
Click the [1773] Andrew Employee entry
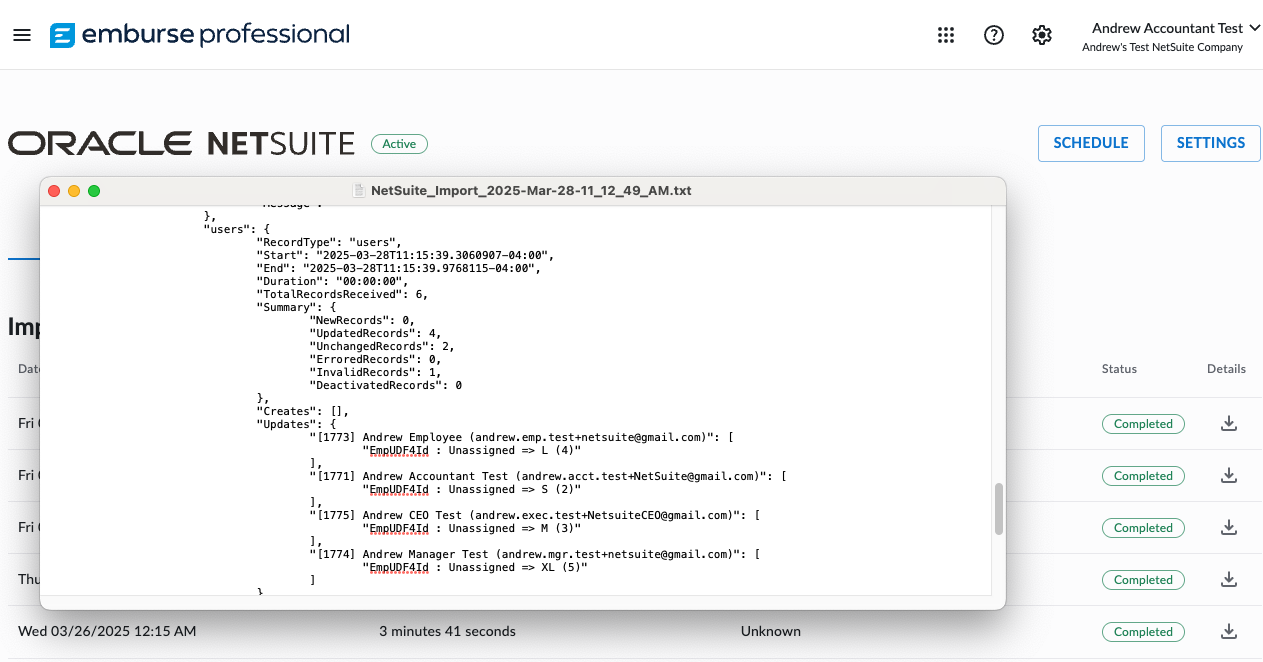coord(522,437)
